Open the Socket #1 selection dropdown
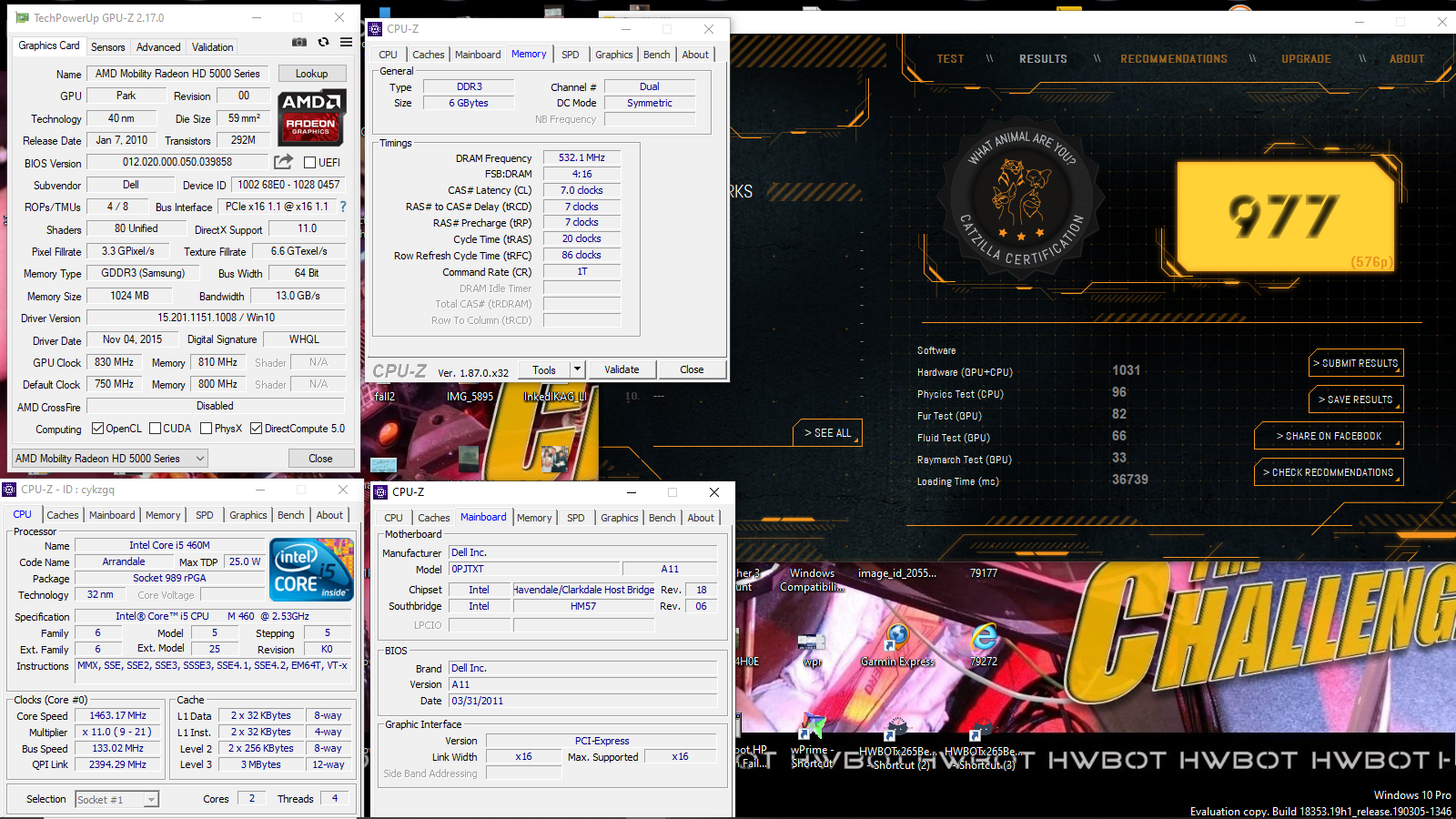 [x=117, y=800]
